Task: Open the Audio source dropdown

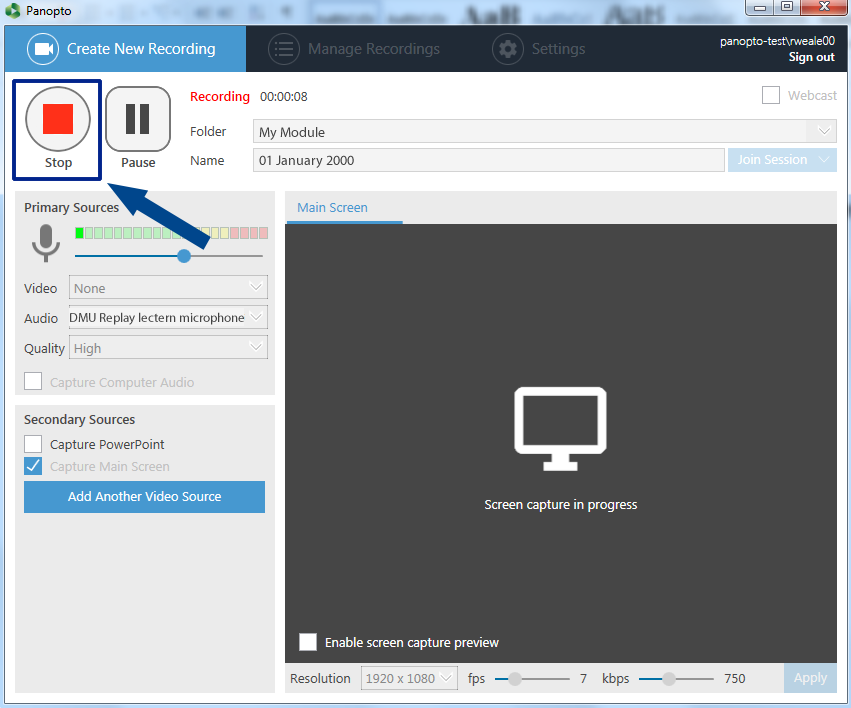Action: pyautogui.click(x=168, y=317)
